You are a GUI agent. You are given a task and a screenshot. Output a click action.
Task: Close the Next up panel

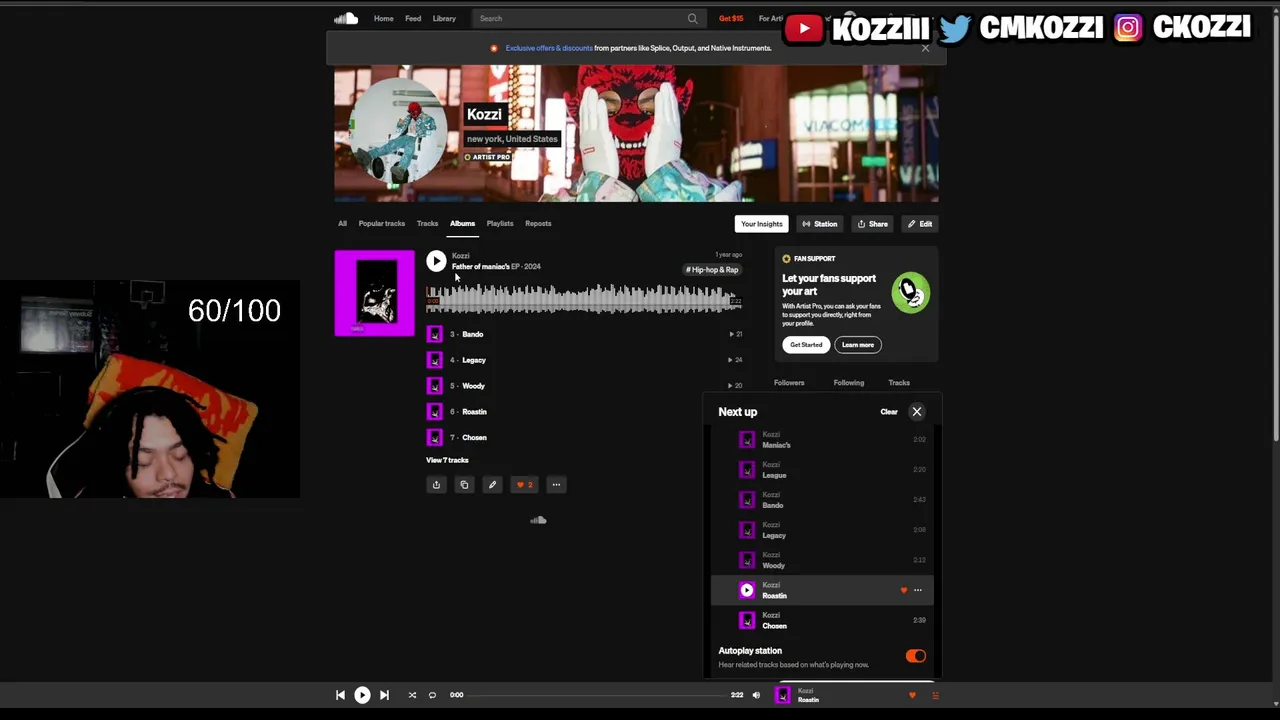click(x=916, y=412)
